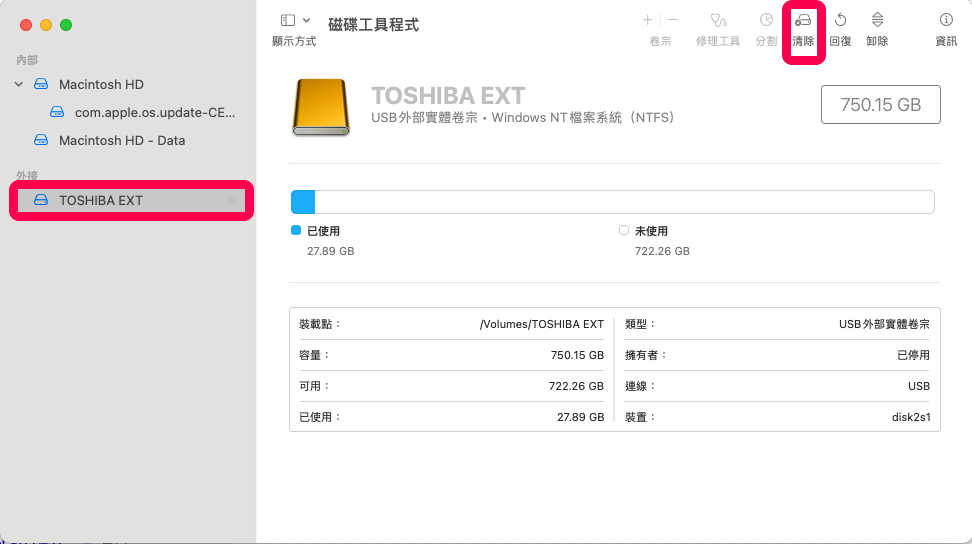Click the 750.15 GB capacity table value
This screenshot has height=544, width=972.
pos(577,355)
